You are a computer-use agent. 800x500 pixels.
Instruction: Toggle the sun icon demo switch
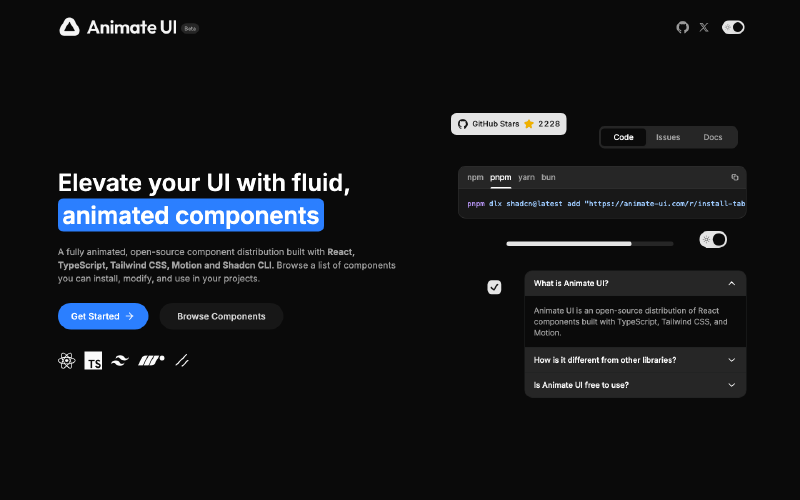tap(713, 239)
